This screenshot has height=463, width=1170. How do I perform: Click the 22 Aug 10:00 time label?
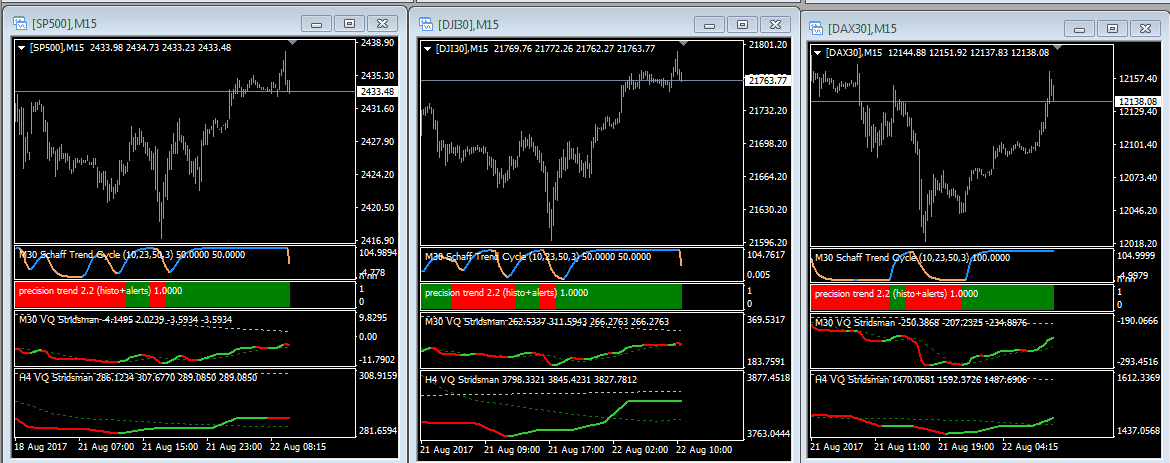704,450
